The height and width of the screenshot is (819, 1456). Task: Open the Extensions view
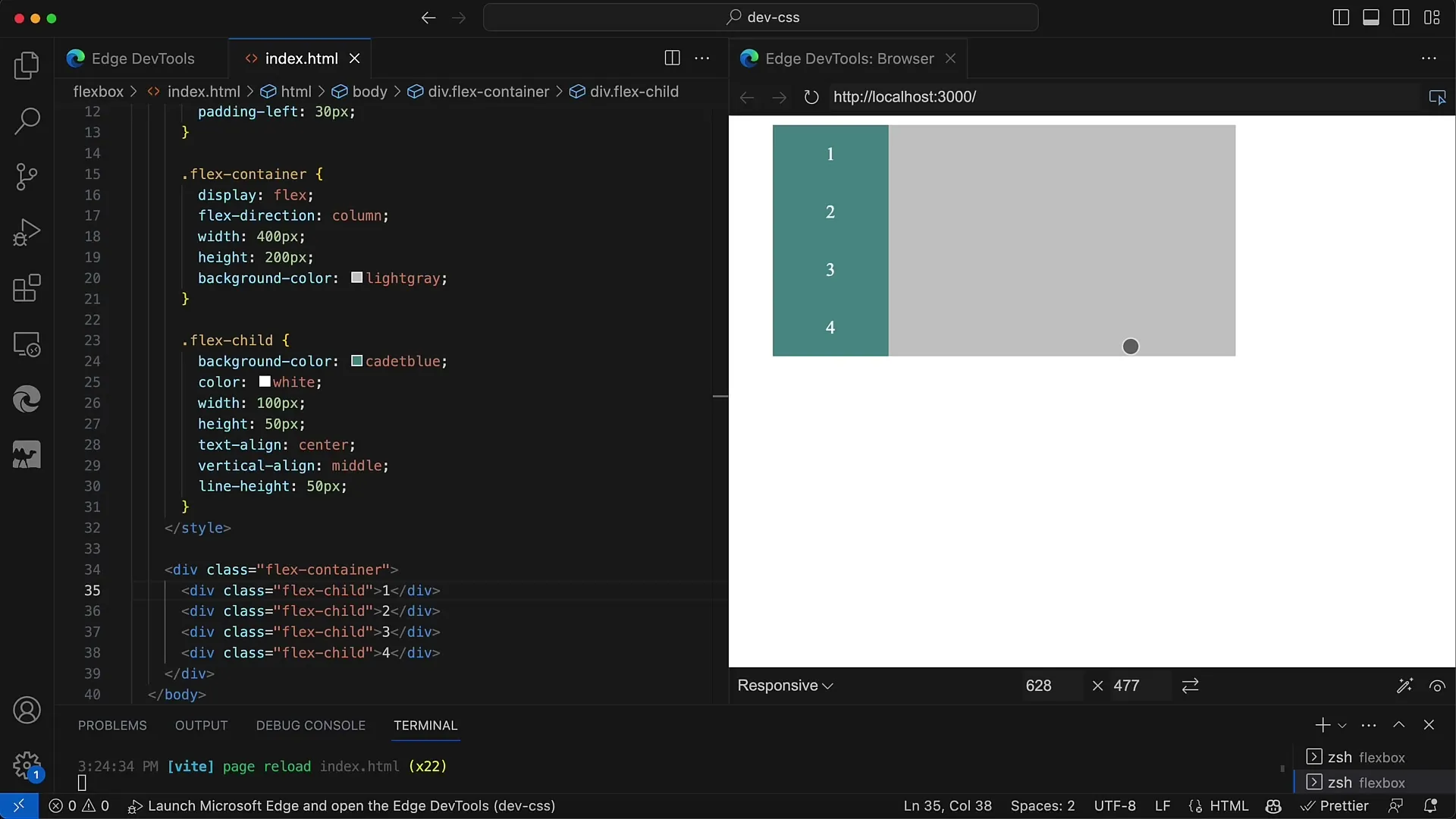pos(27,288)
